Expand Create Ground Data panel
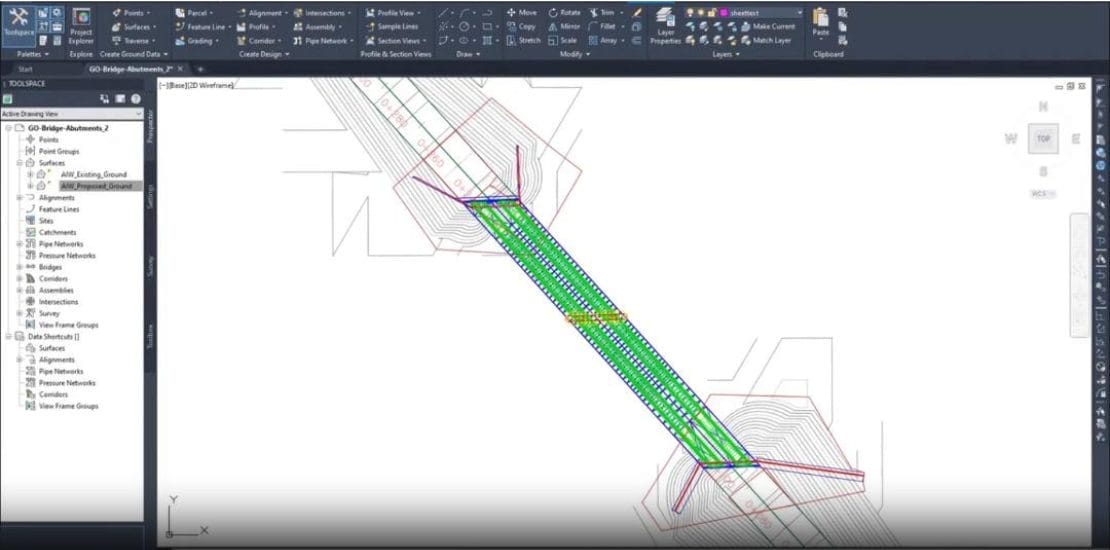Screen dimensions: 1110x550 click(134, 54)
